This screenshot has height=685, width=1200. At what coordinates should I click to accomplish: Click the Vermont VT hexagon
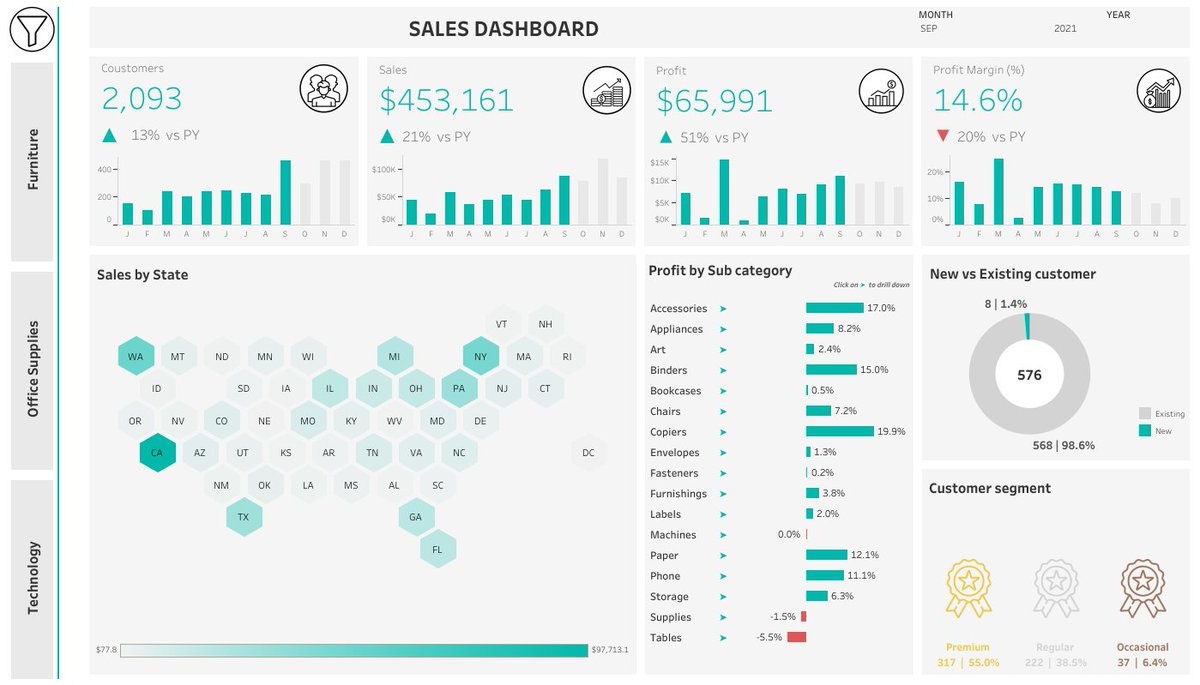[x=502, y=324]
